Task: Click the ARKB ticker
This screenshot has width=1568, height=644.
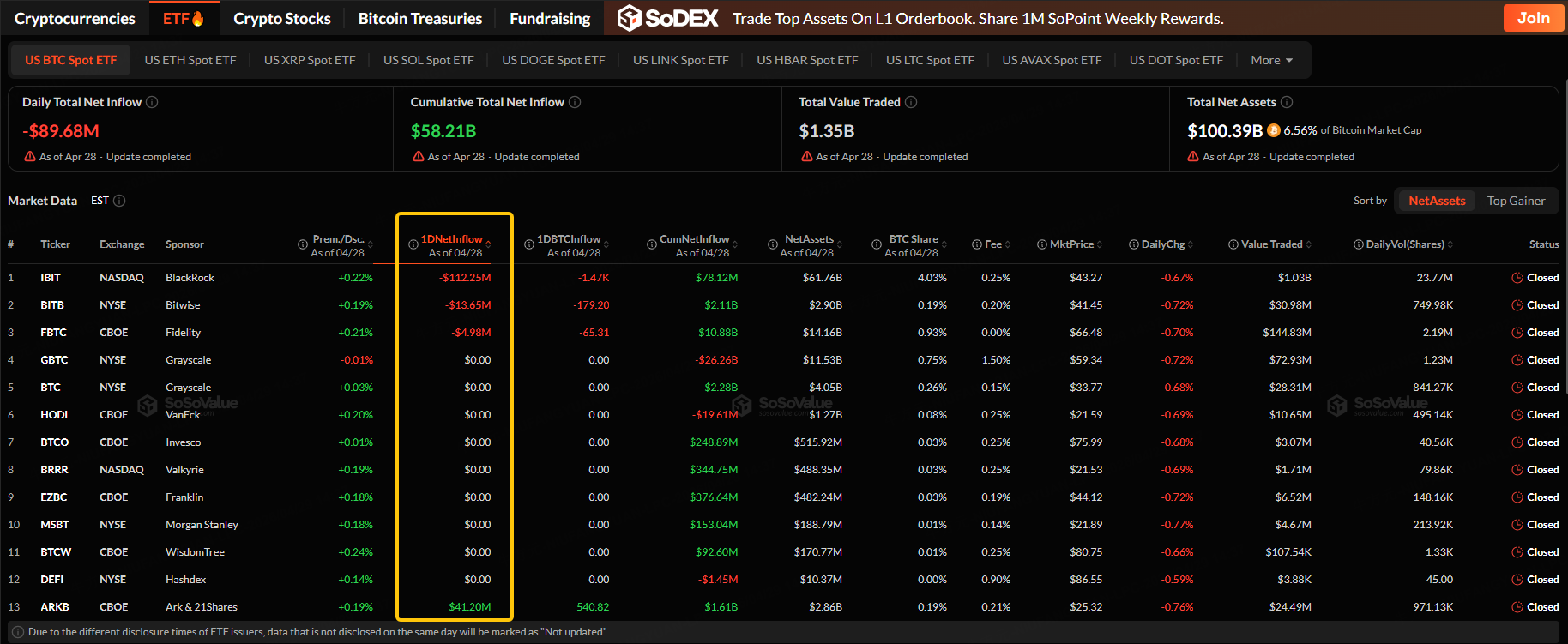Action: pyautogui.click(x=55, y=607)
